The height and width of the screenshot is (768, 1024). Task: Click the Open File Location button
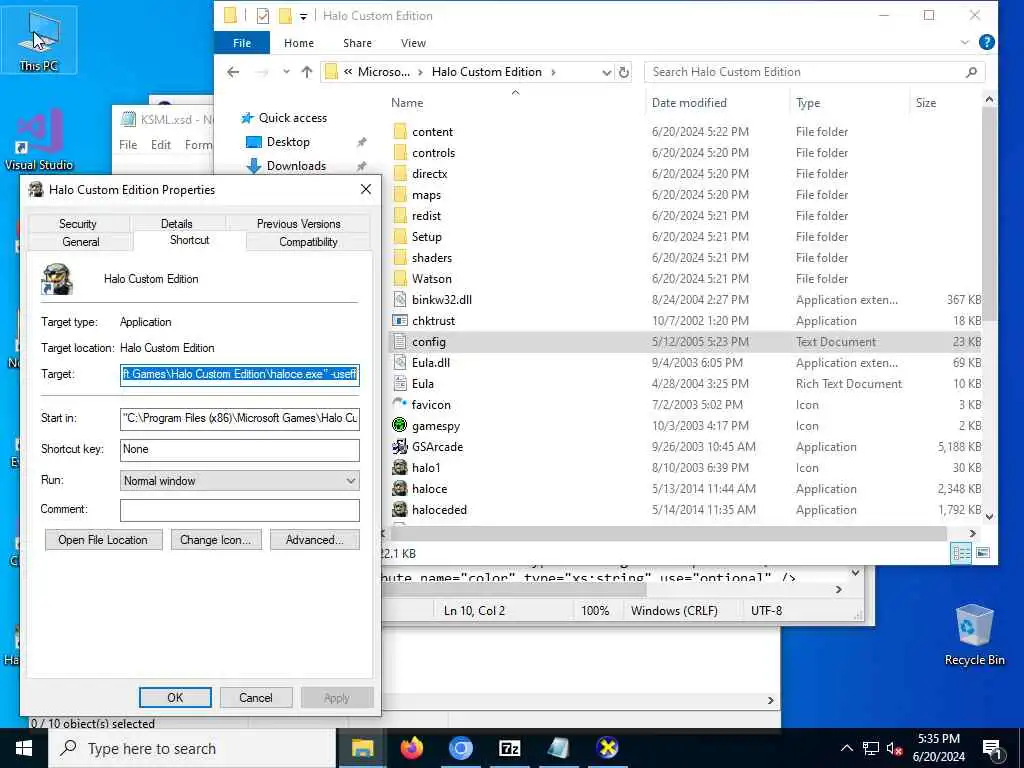click(103, 540)
